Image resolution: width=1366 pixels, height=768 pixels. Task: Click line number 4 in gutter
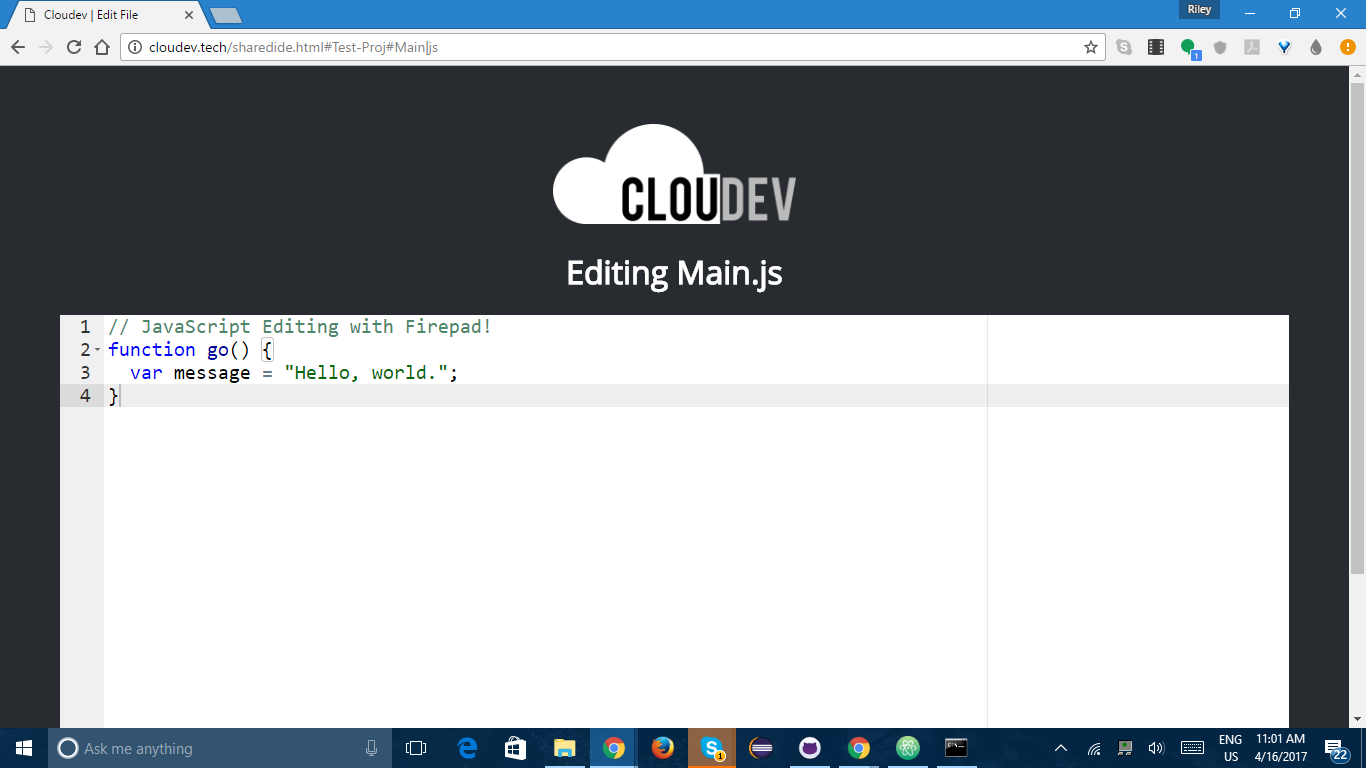coord(85,396)
